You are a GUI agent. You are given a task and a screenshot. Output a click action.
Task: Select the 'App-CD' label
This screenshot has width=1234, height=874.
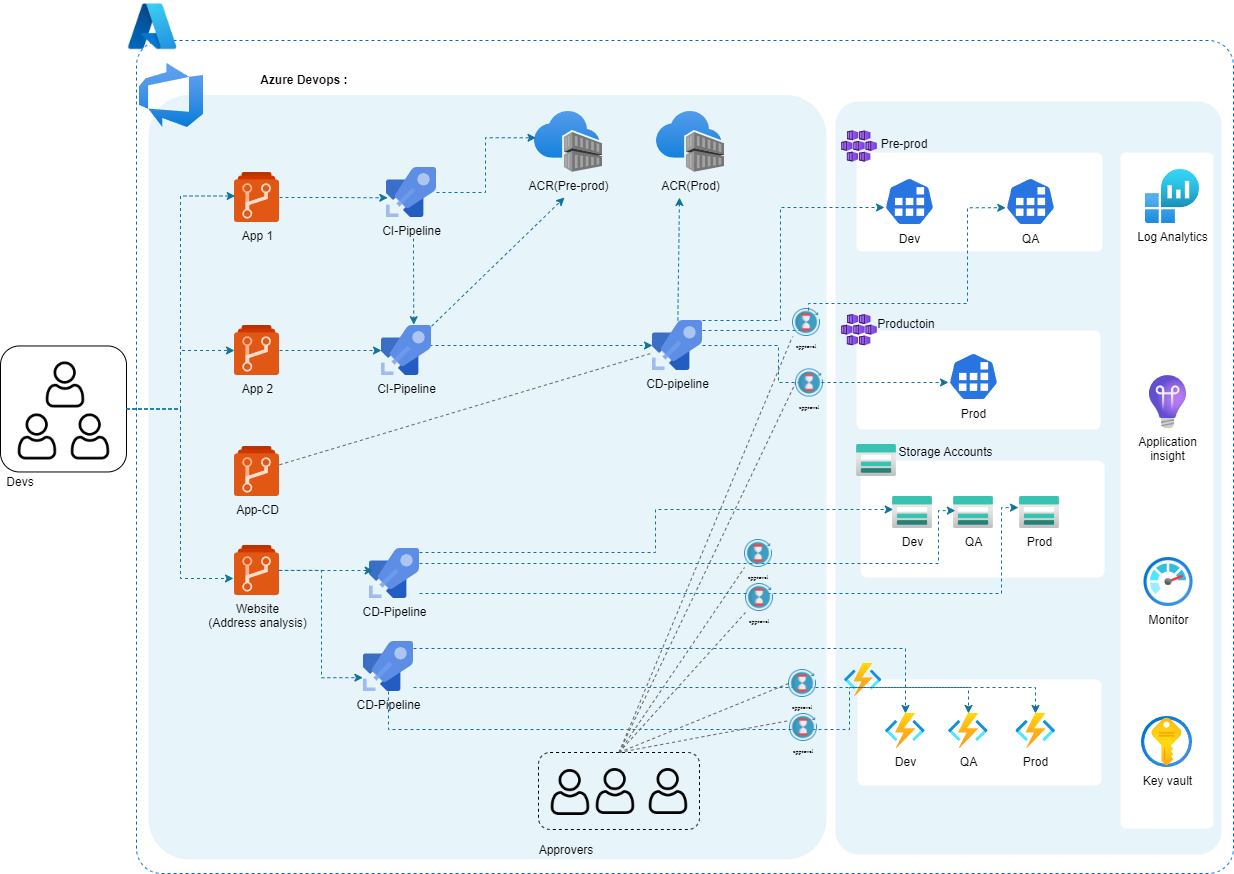257,510
